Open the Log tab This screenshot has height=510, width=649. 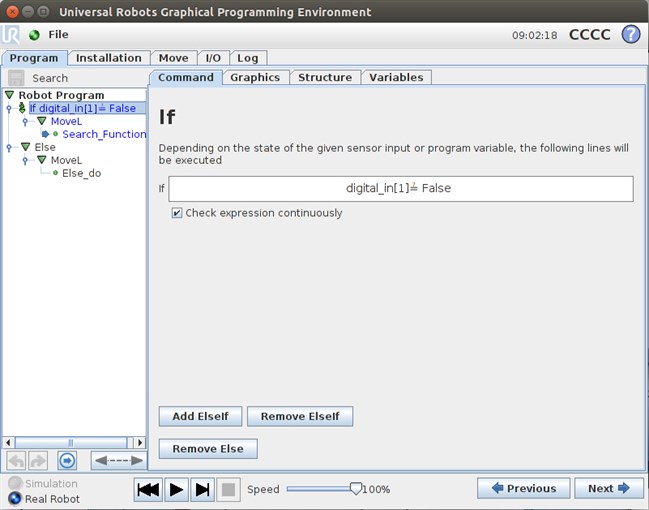coord(248,58)
